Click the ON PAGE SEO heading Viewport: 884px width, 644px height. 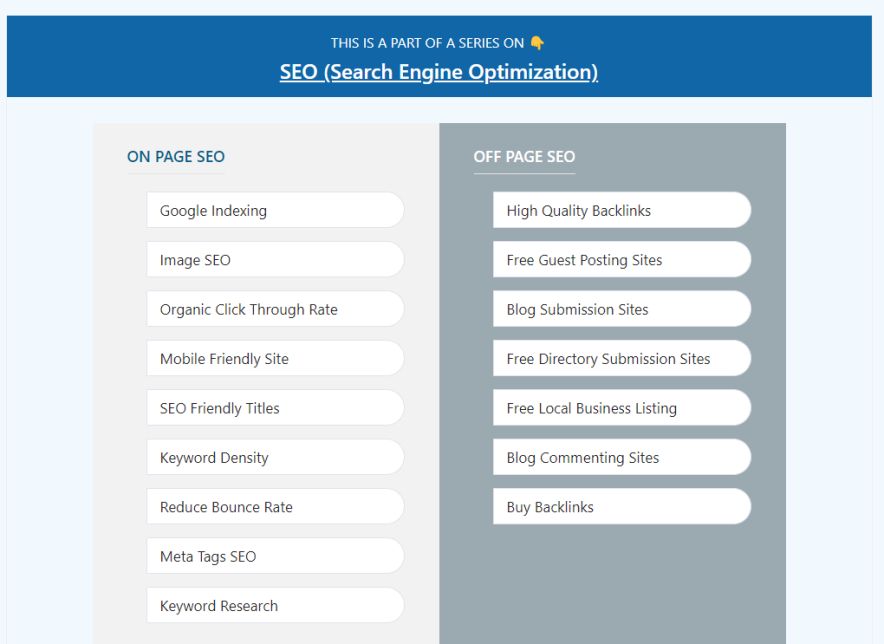point(176,157)
